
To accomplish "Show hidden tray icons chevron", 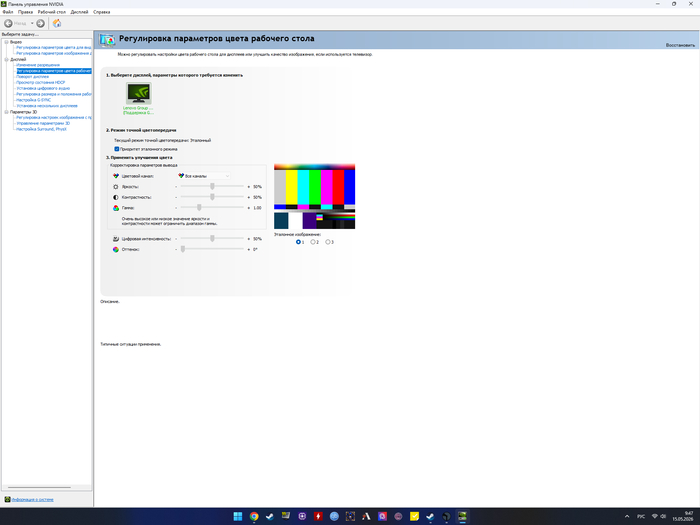I will [627, 516].
